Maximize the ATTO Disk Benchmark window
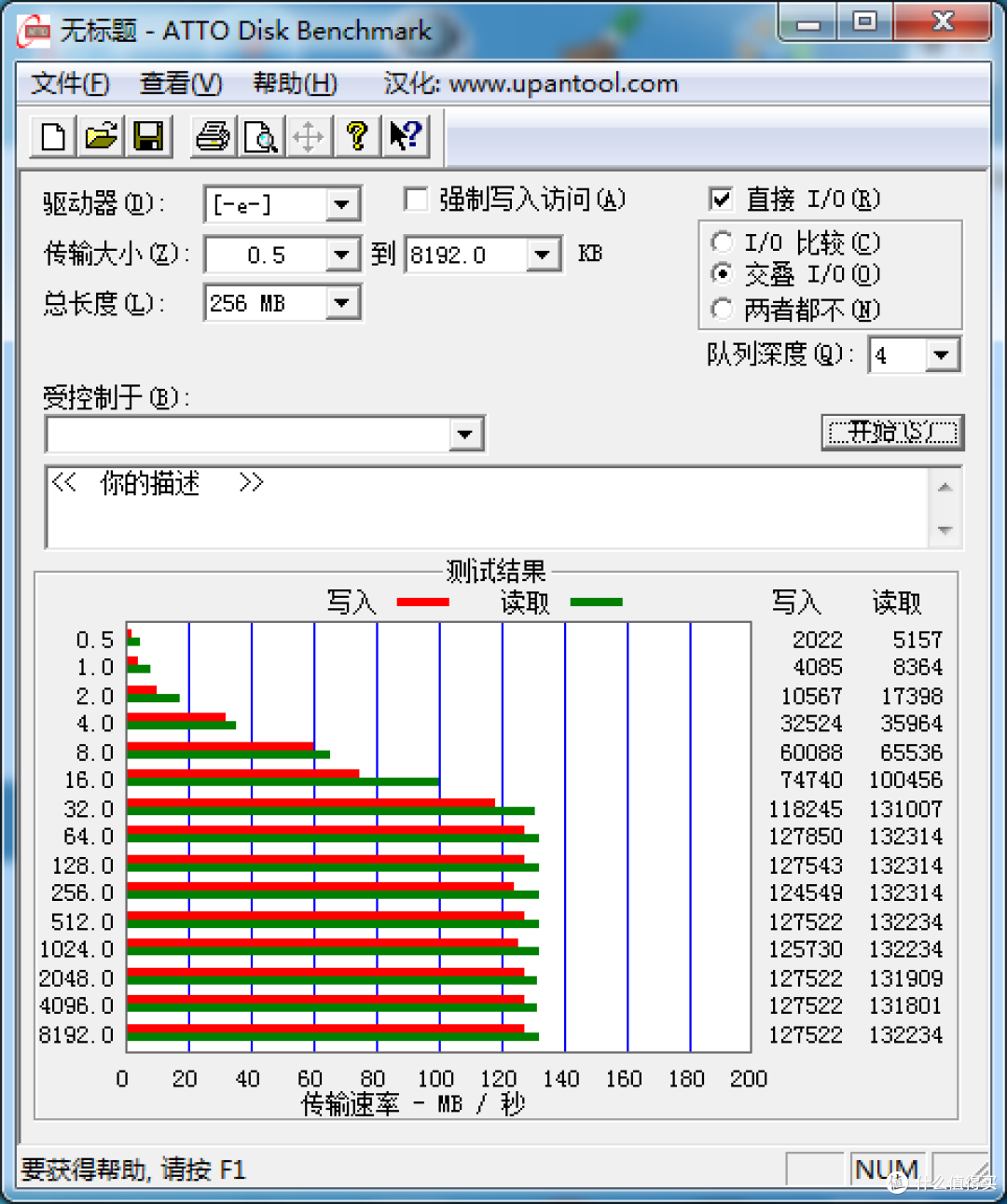Viewport: 1007px width, 1204px height. coord(865,22)
